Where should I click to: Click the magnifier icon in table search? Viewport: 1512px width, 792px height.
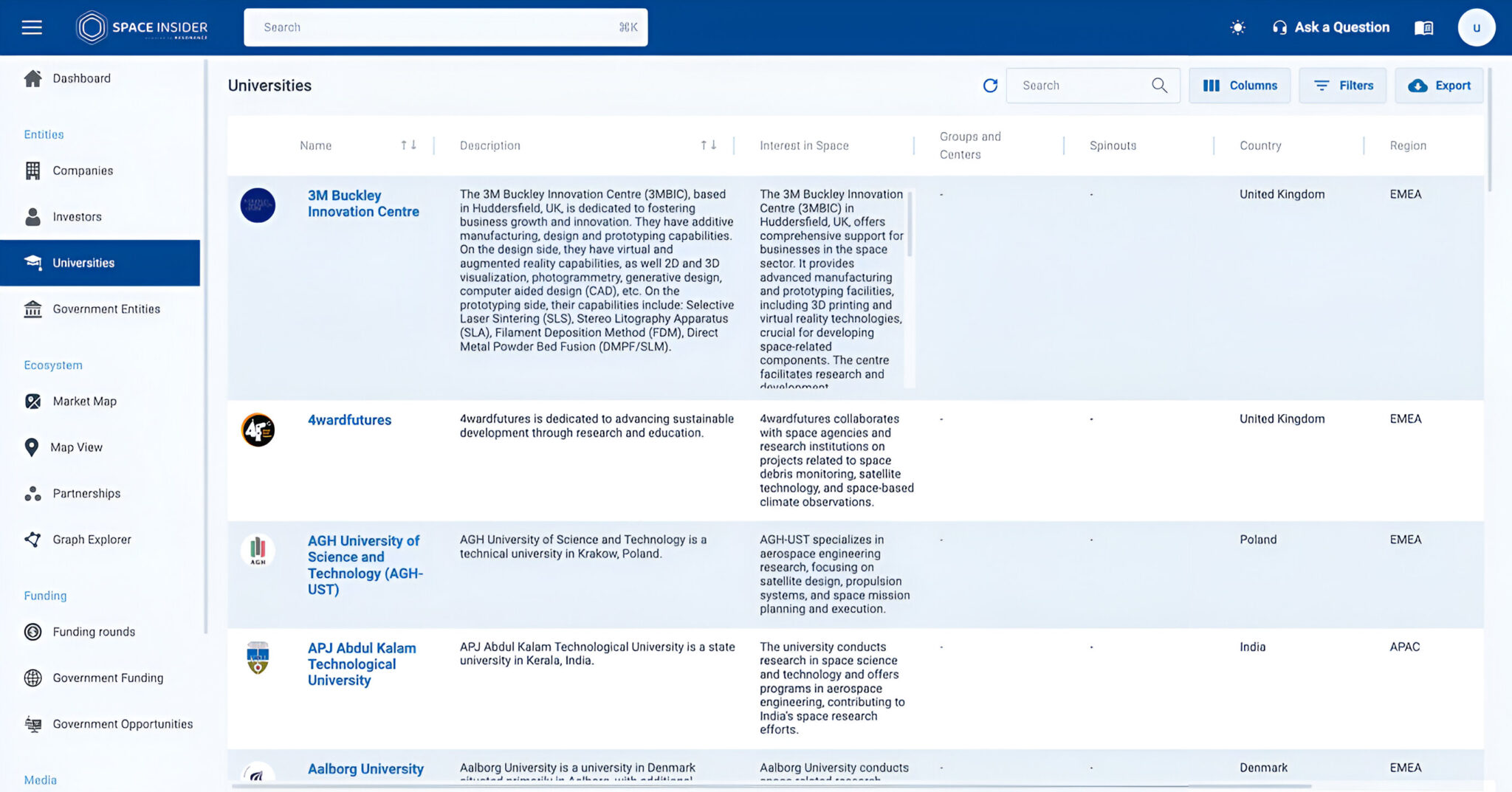click(1159, 86)
